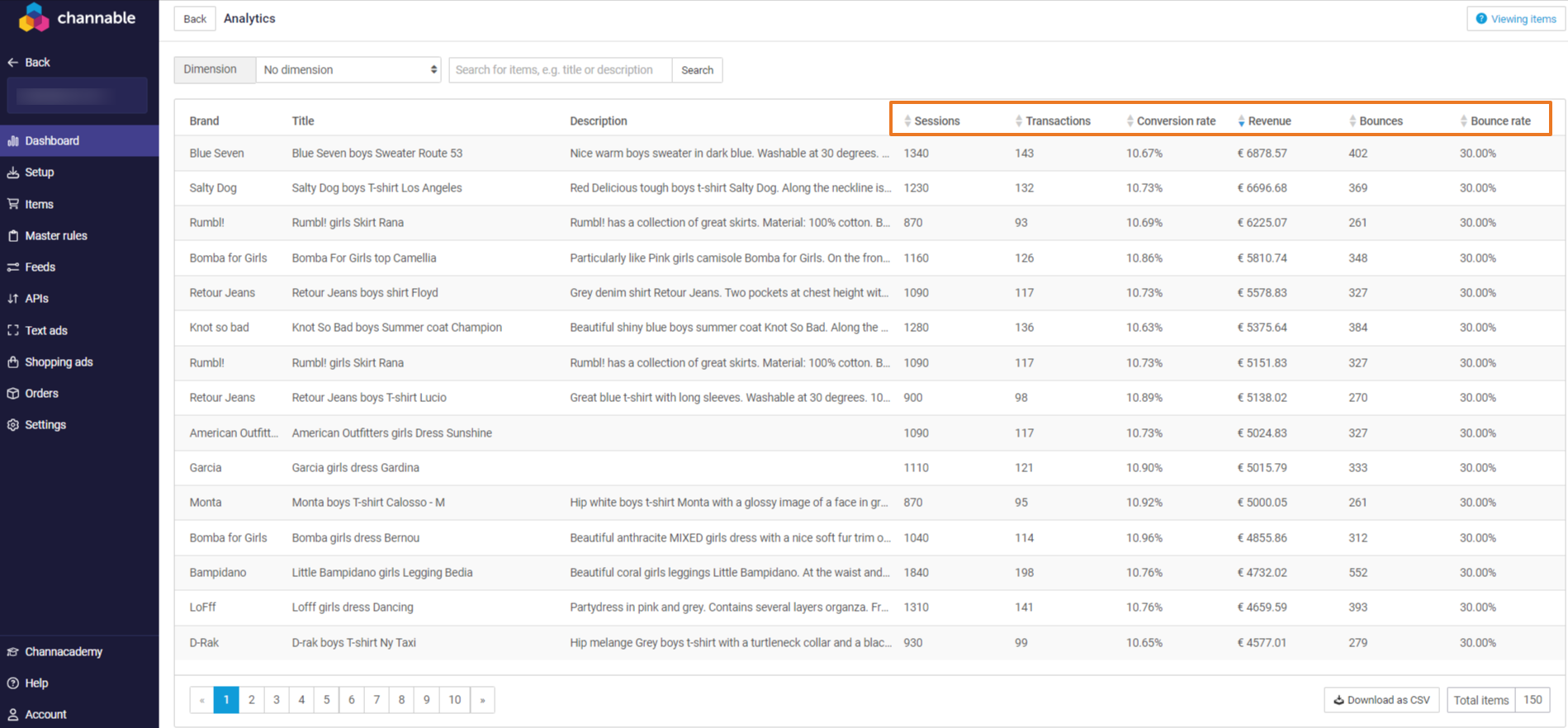Click the download icon beside CSV
The image size is (1568, 728).
[1339, 700]
